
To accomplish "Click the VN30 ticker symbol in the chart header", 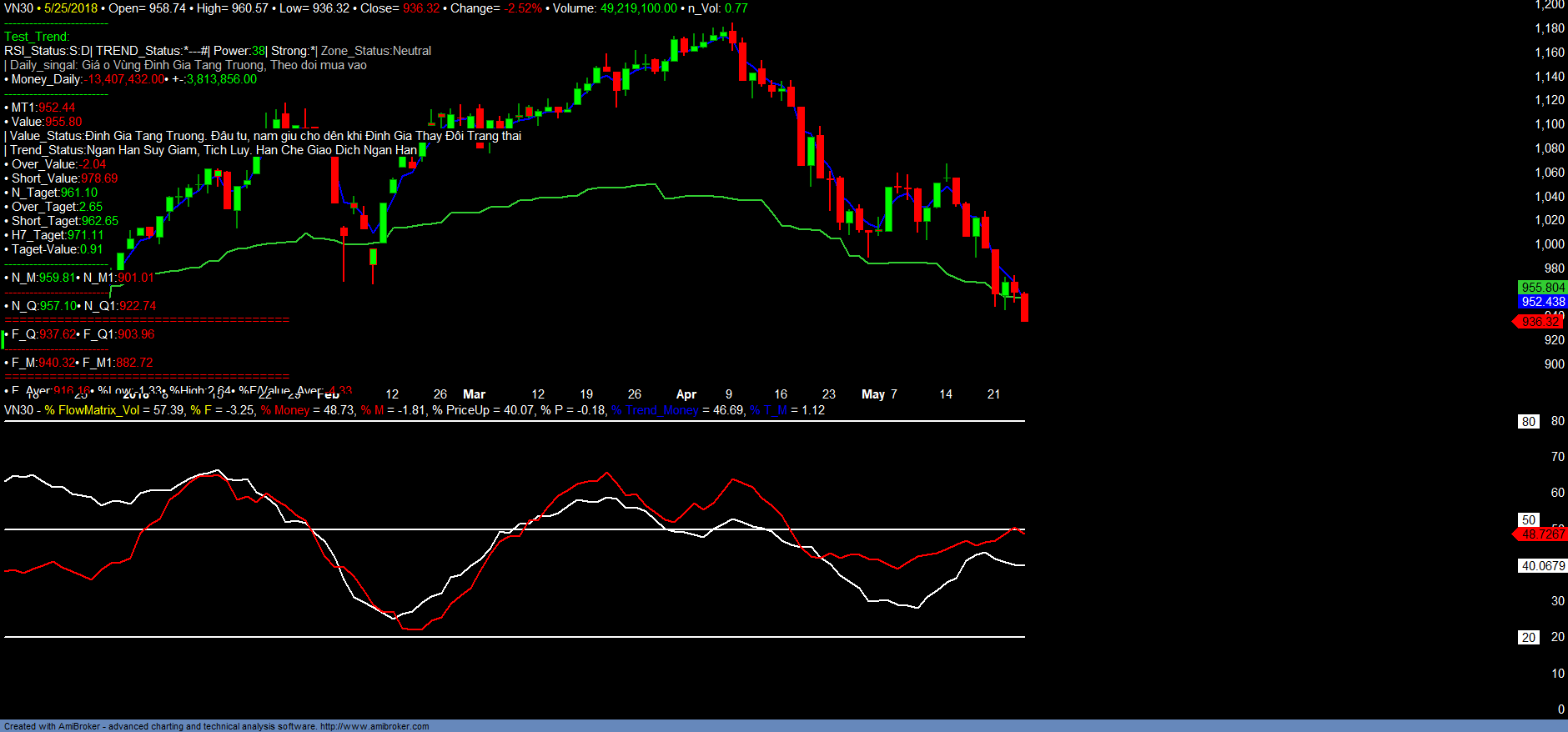I will pos(18,8).
